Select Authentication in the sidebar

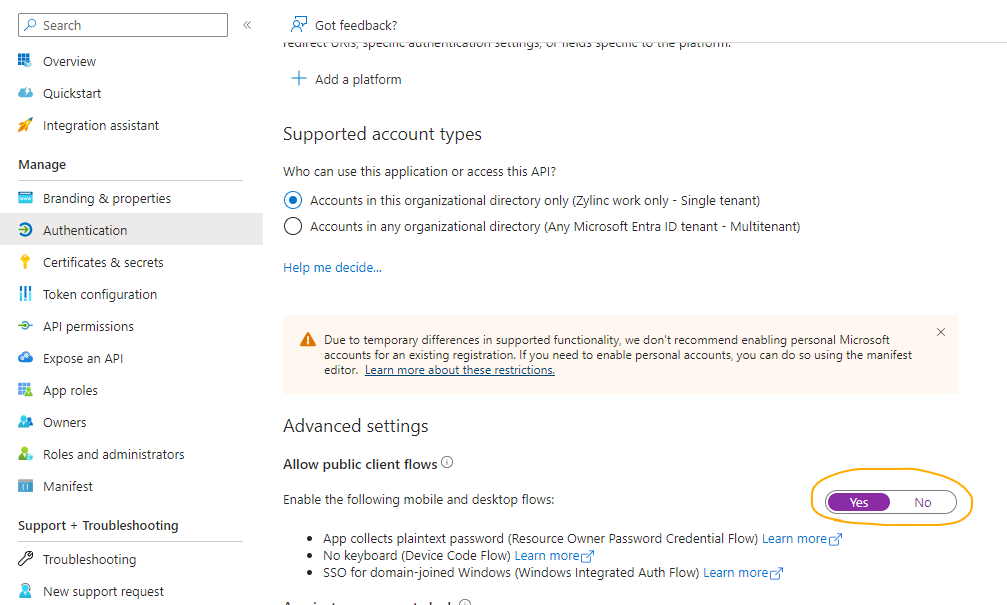point(131,230)
